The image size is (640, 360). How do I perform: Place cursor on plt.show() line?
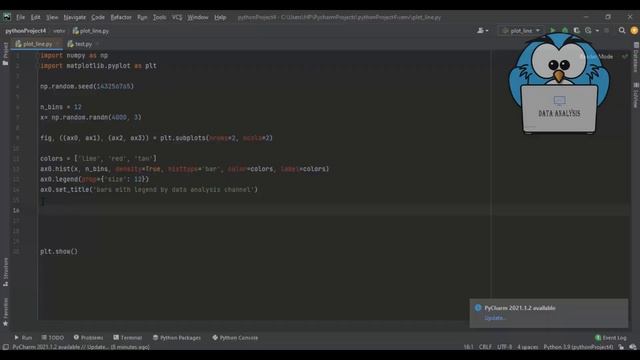pyautogui.click(x=59, y=251)
